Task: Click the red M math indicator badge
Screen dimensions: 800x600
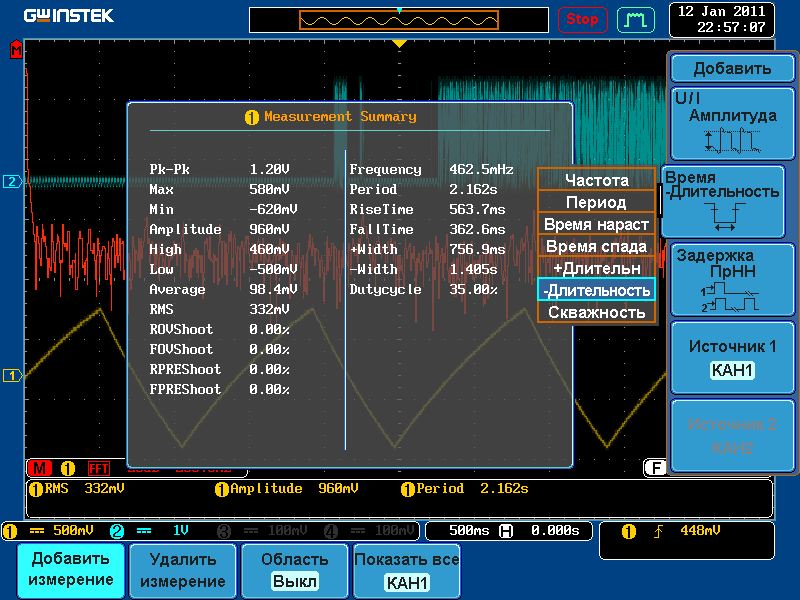Action: [41, 467]
